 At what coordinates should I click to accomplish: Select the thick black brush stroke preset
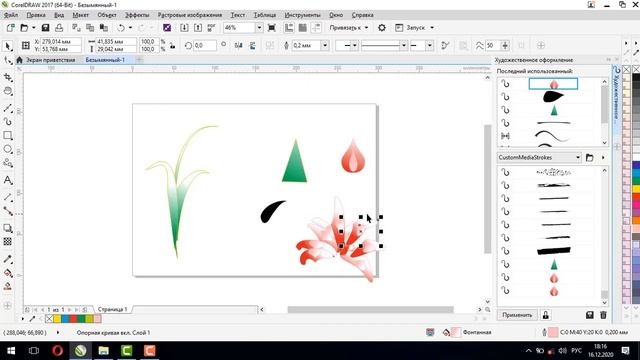[x=553, y=251]
